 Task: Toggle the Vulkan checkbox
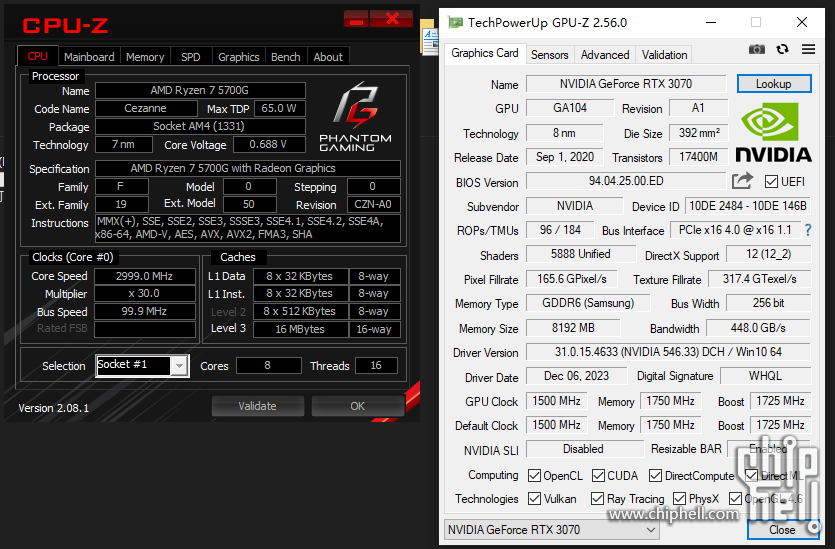coord(534,498)
